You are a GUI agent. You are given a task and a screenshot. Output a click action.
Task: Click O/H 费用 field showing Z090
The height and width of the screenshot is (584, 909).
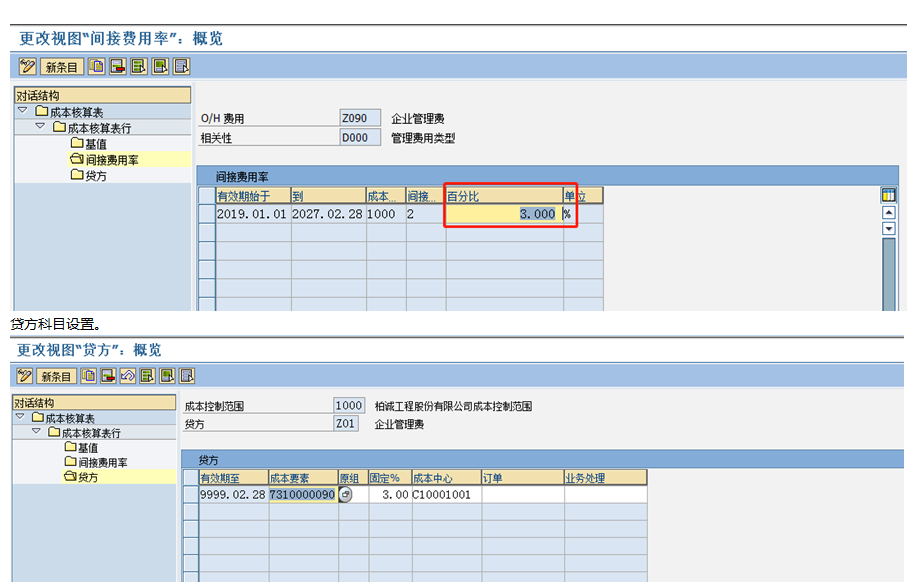pyautogui.click(x=360, y=118)
